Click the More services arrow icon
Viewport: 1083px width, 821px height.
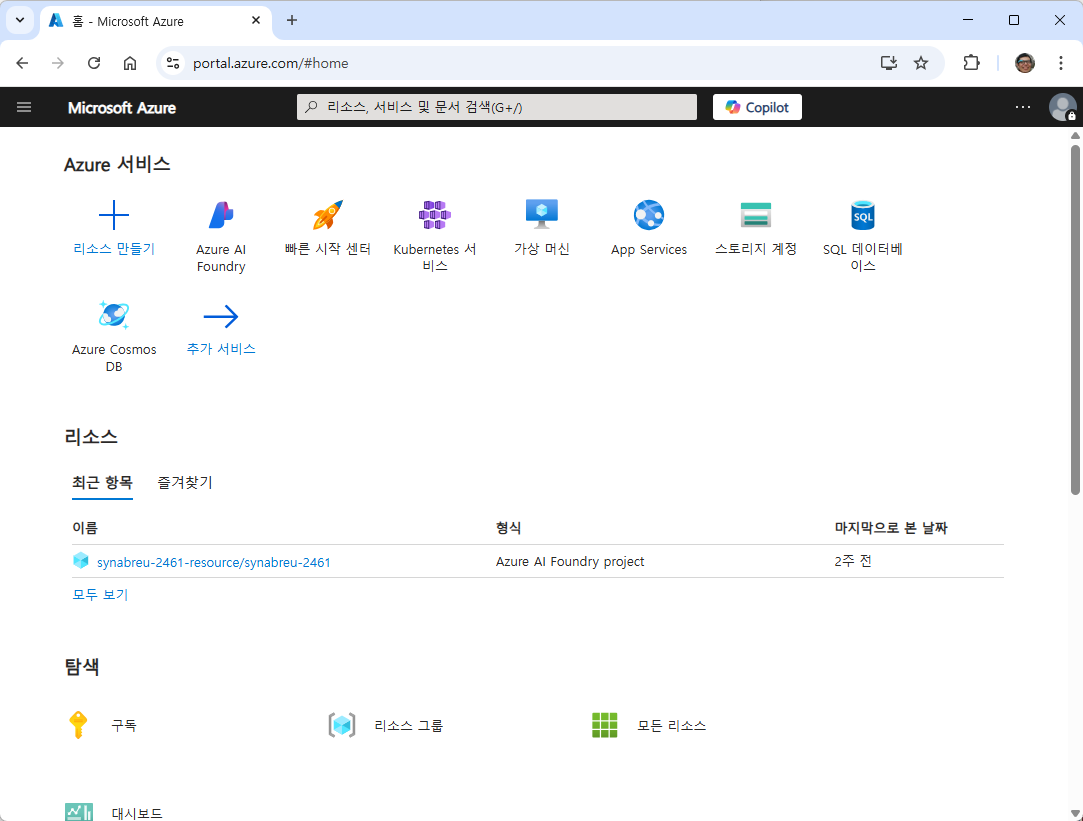click(221, 316)
